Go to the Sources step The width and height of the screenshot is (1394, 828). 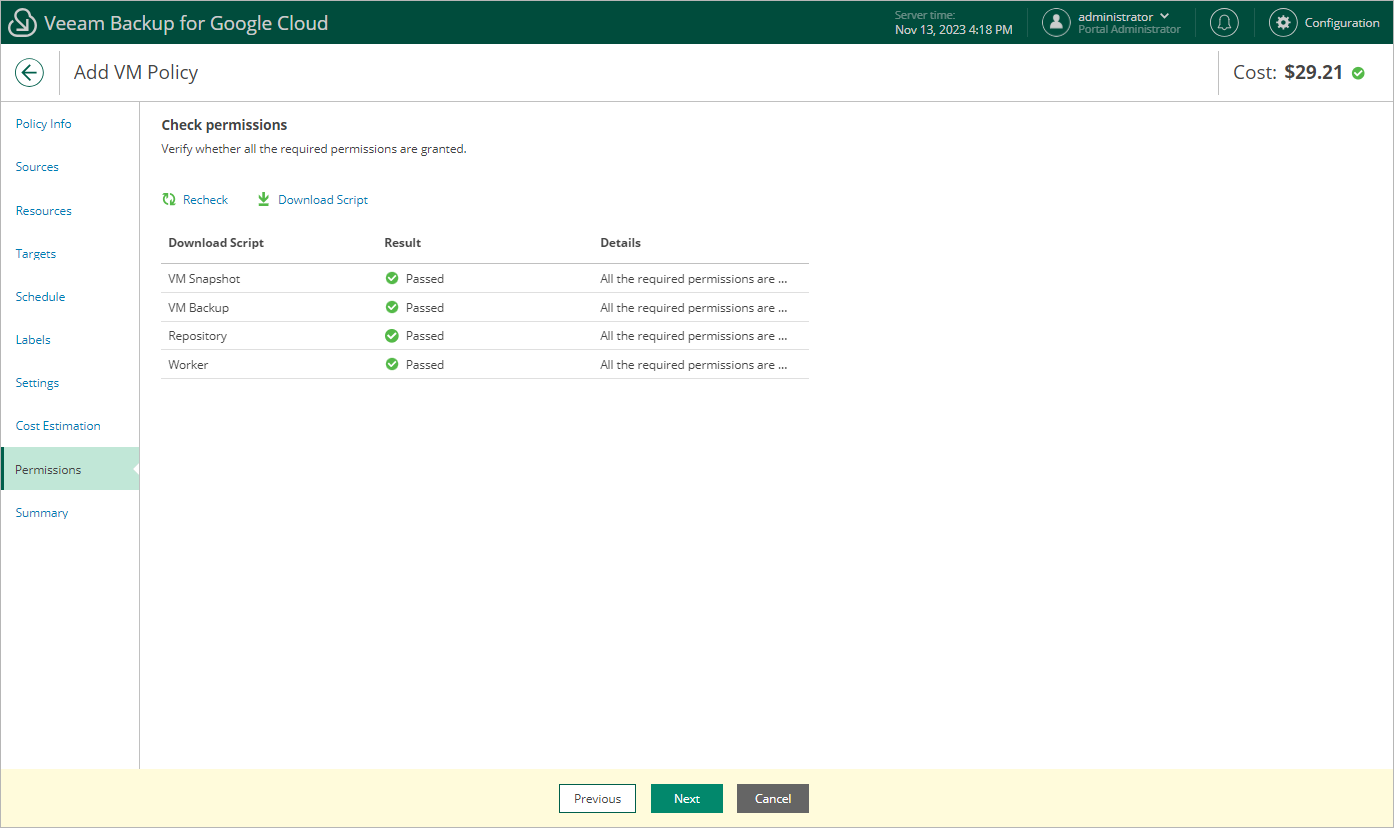(x=37, y=167)
